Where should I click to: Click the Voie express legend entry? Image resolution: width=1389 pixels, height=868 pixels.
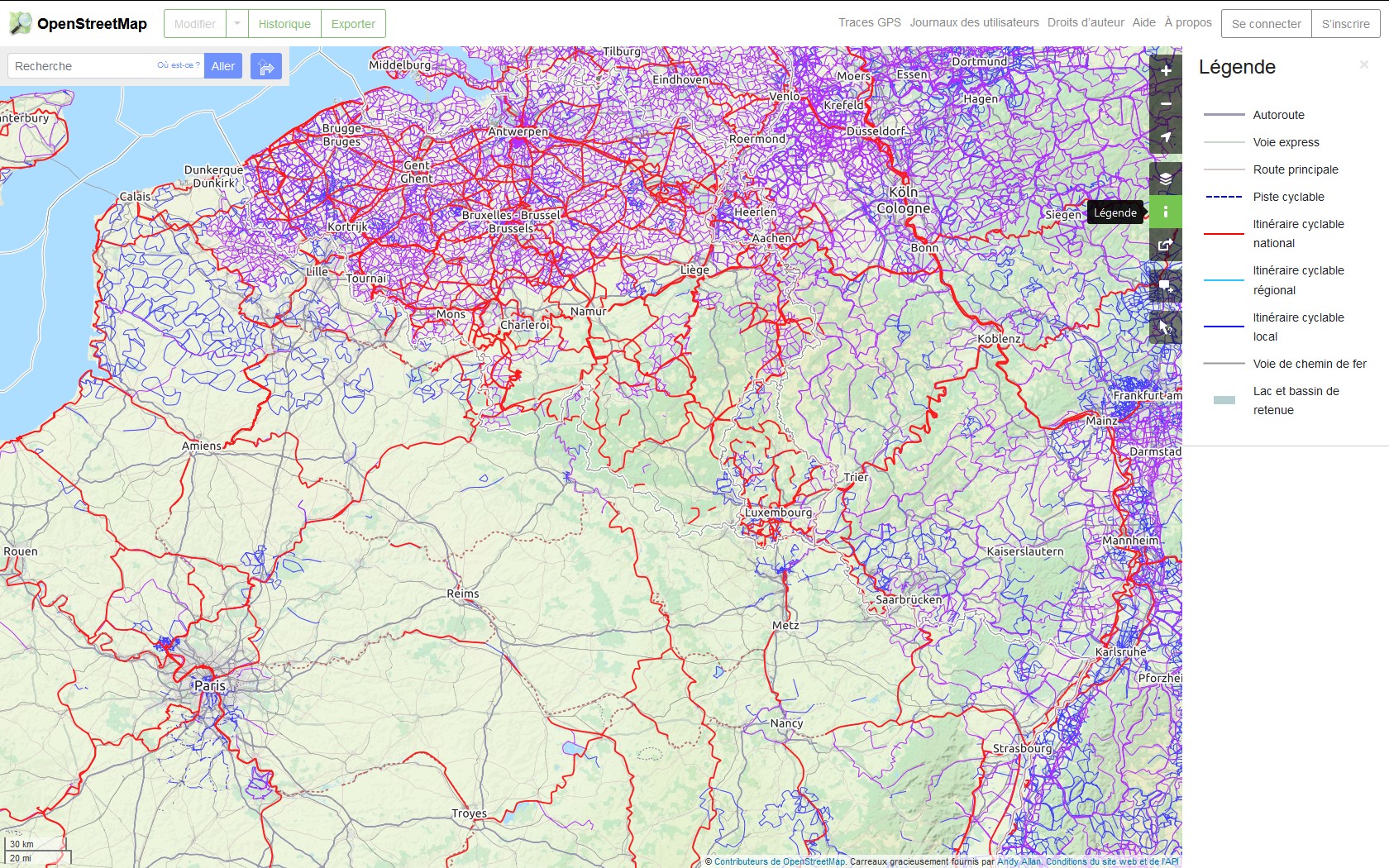(1286, 142)
